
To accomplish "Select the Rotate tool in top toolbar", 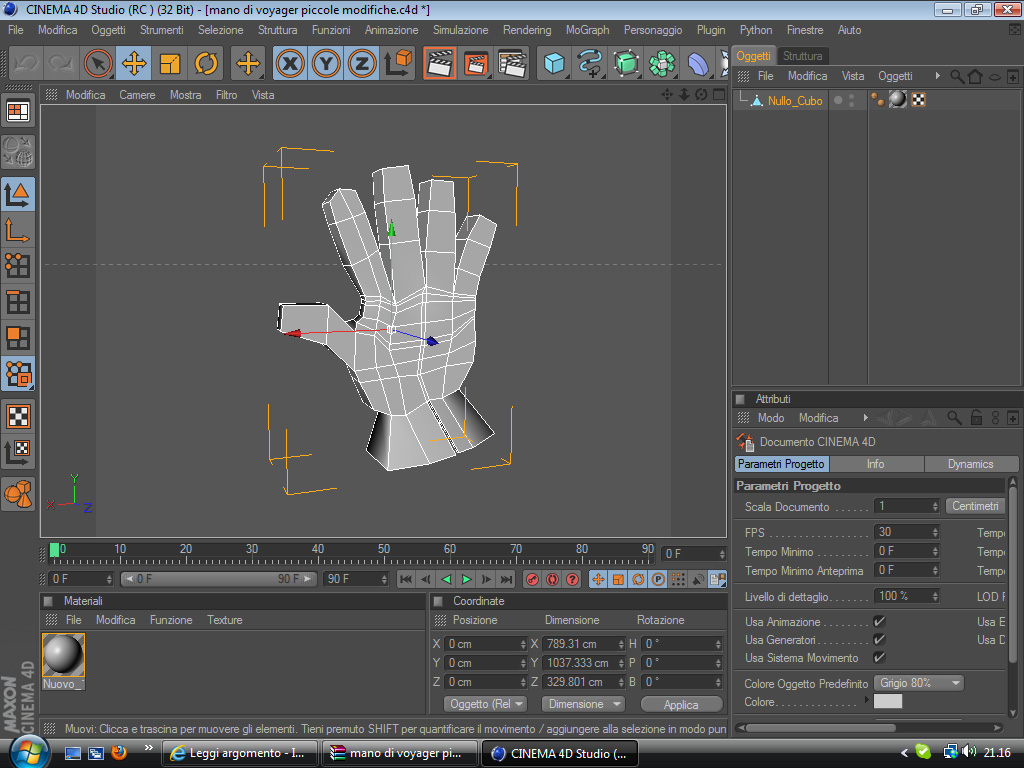I will pos(207,64).
